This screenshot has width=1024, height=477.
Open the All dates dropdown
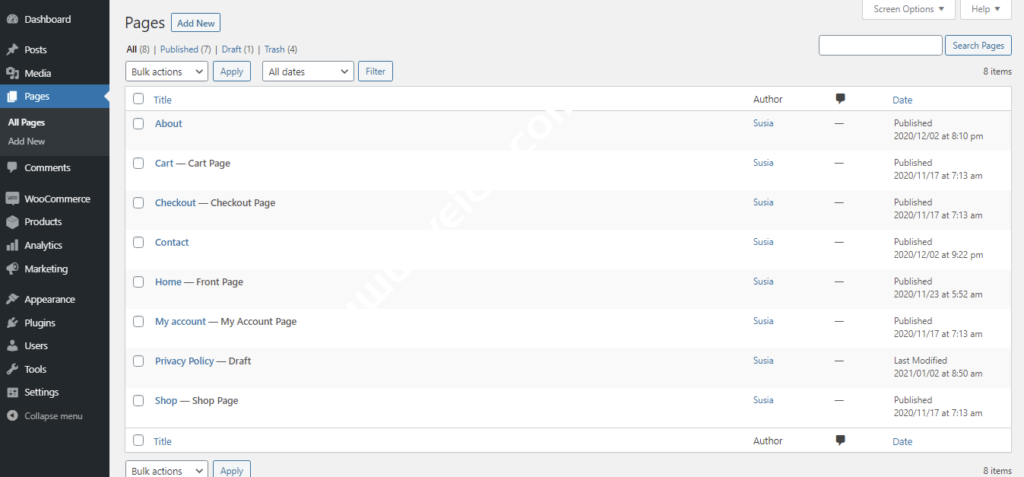point(308,72)
